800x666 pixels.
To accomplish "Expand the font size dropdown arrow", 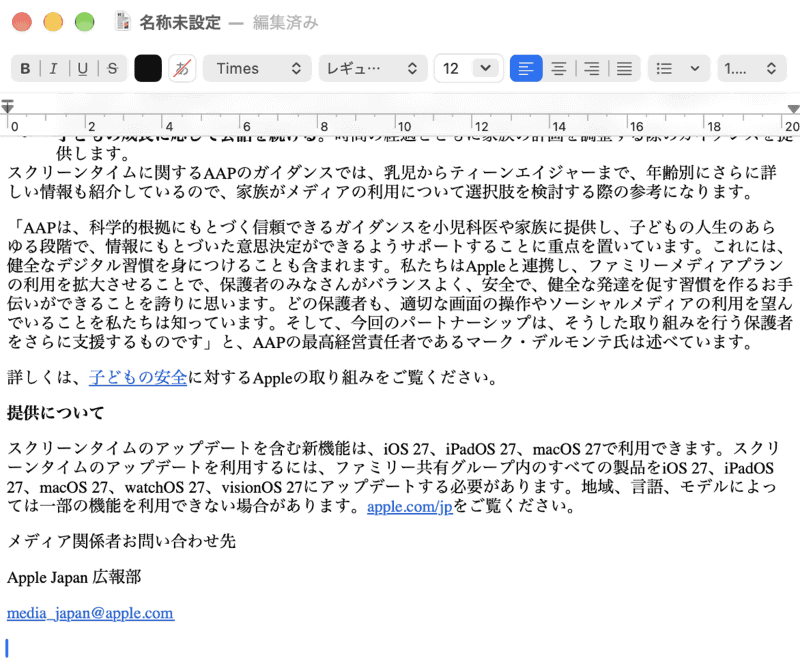I will pos(486,68).
